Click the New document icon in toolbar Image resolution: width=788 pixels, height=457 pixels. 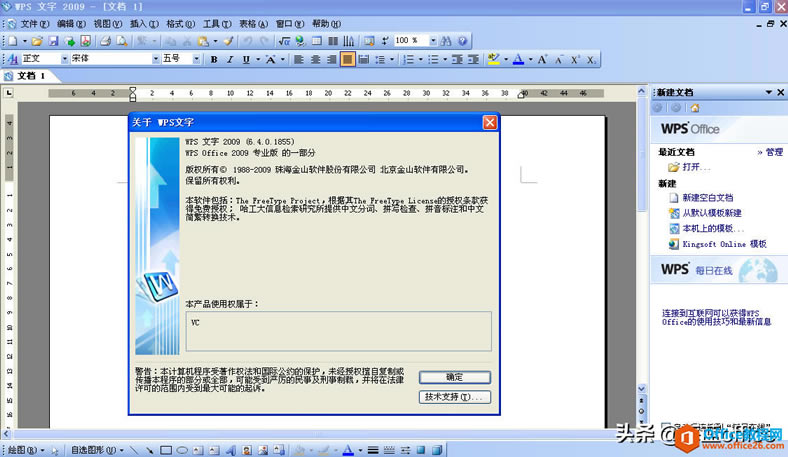[13, 41]
